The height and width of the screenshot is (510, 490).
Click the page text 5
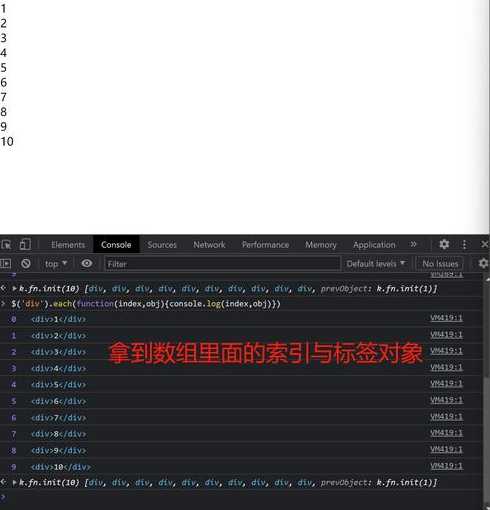pyautogui.click(x=3, y=68)
